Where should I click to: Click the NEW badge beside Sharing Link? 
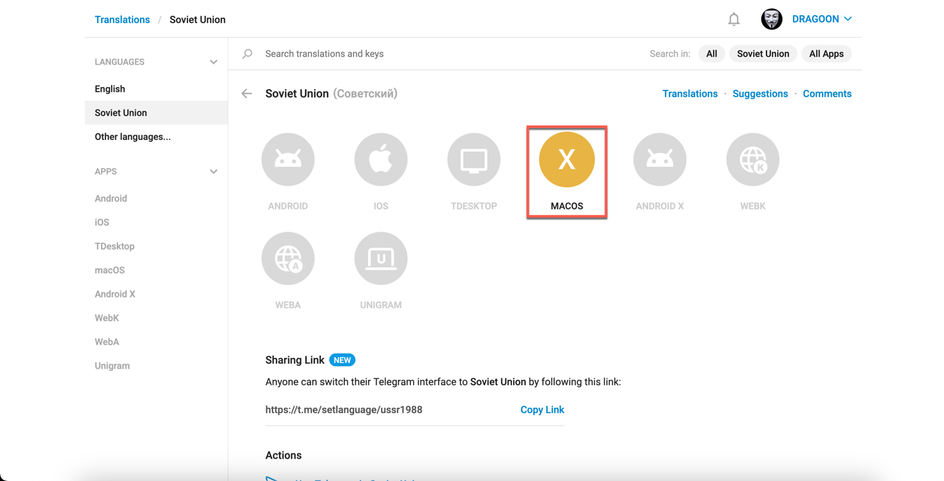coord(342,360)
